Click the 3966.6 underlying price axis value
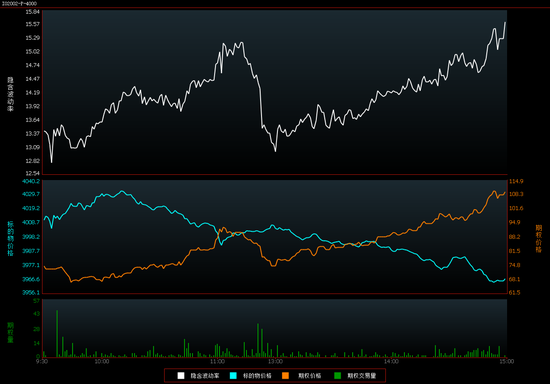550x384 pixels. coord(31,279)
